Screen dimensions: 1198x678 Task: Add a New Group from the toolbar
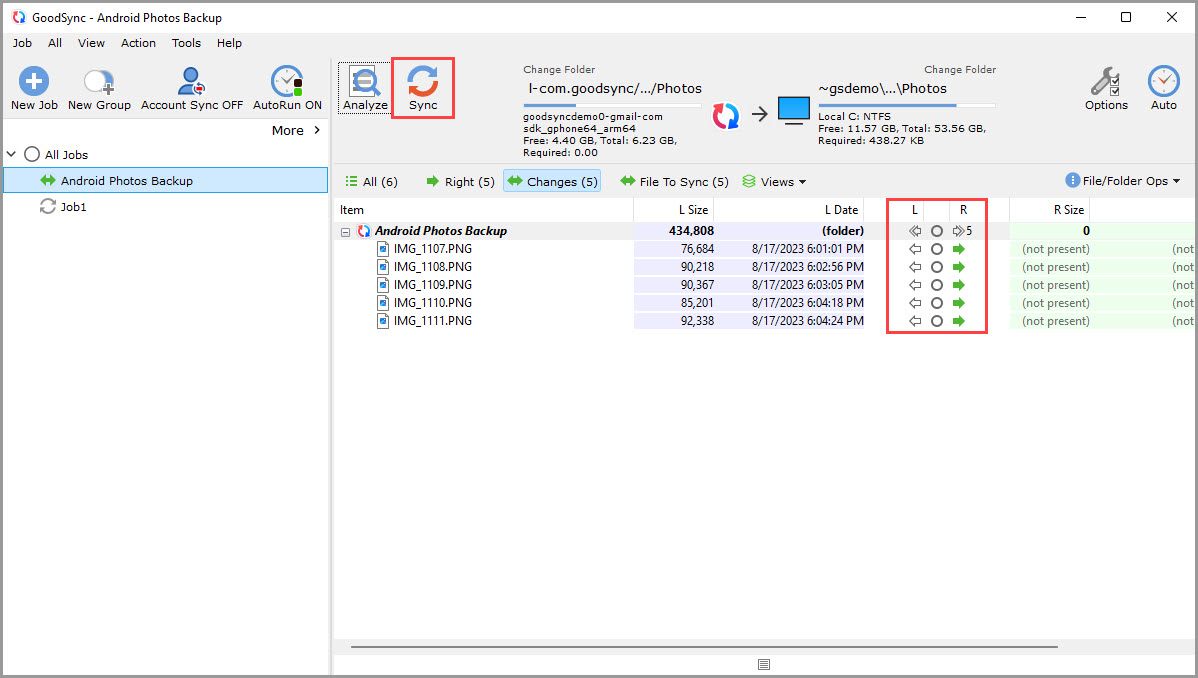coord(99,88)
